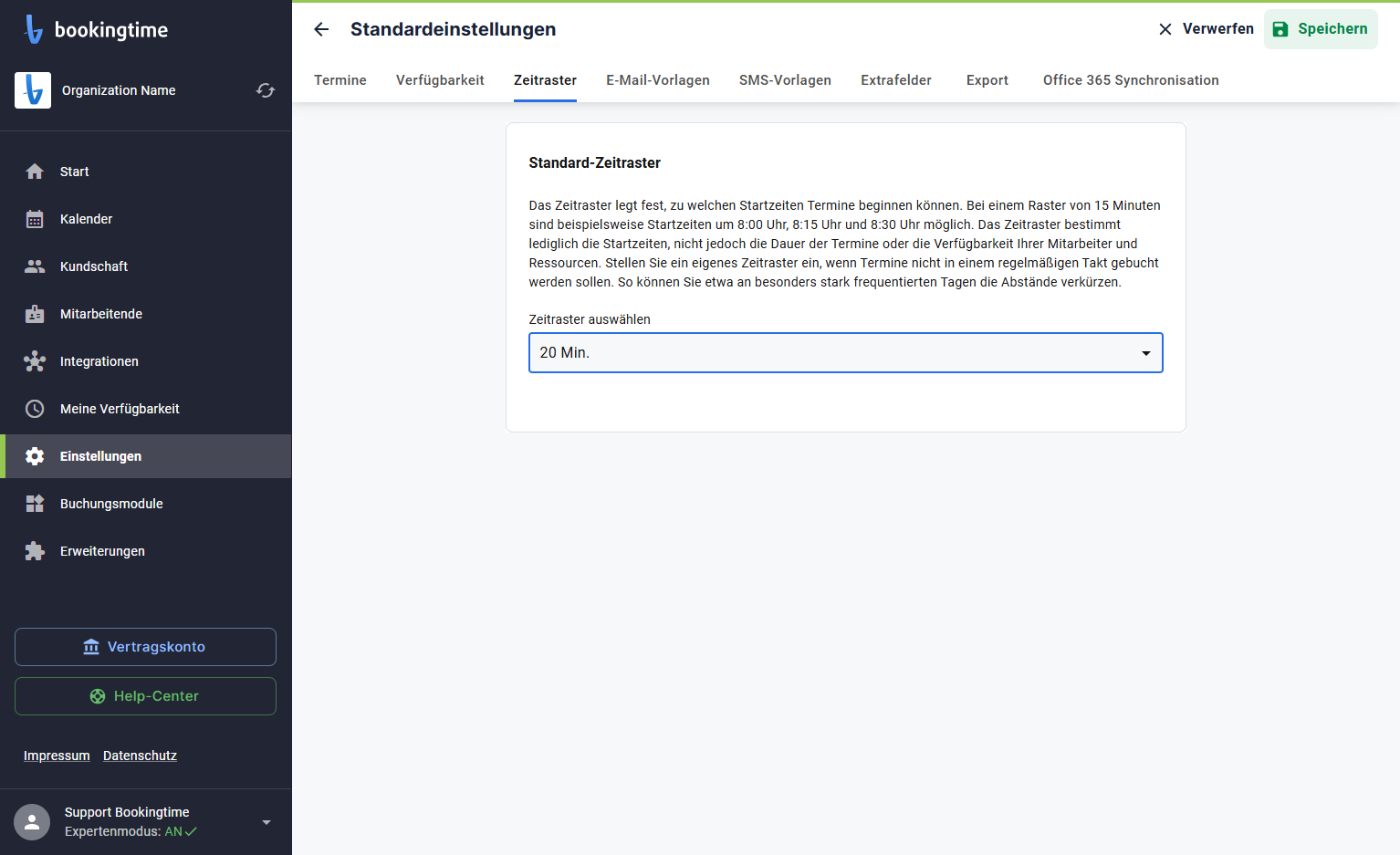Click the user avatar icon at bottom
The height and width of the screenshot is (855, 1400).
coord(32,822)
